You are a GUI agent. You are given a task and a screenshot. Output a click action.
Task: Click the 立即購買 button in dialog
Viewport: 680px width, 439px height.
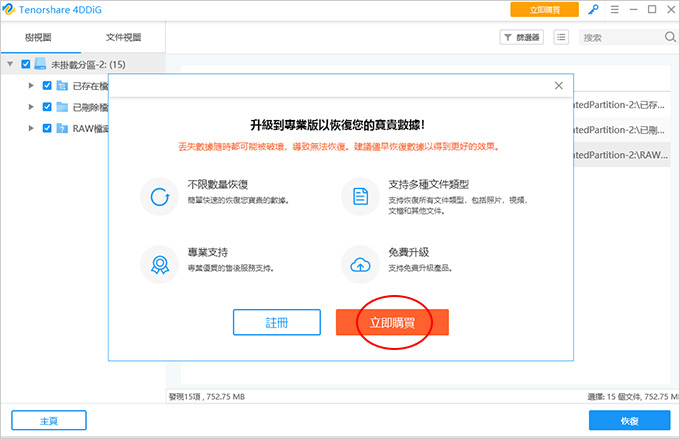click(x=392, y=322)
